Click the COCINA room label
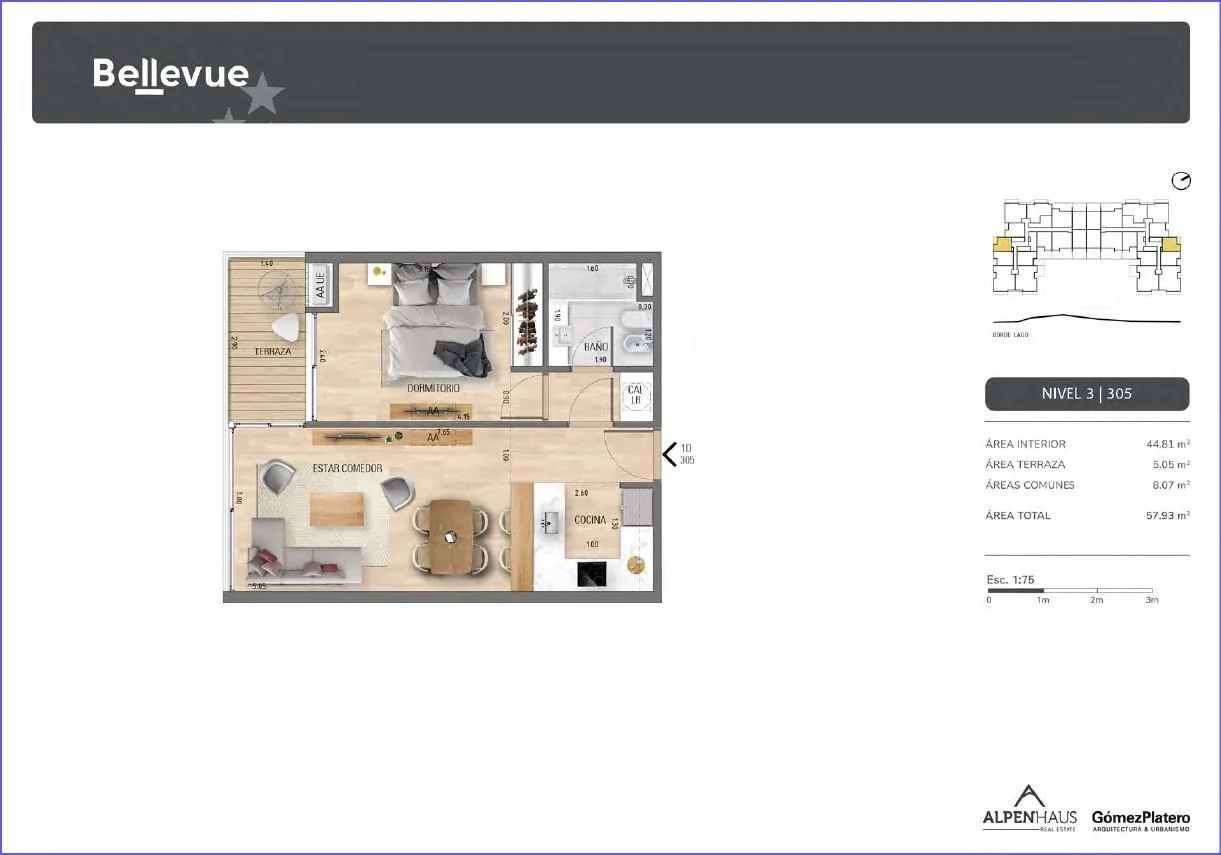This screenshot has height=855, width=1221. 590,520
